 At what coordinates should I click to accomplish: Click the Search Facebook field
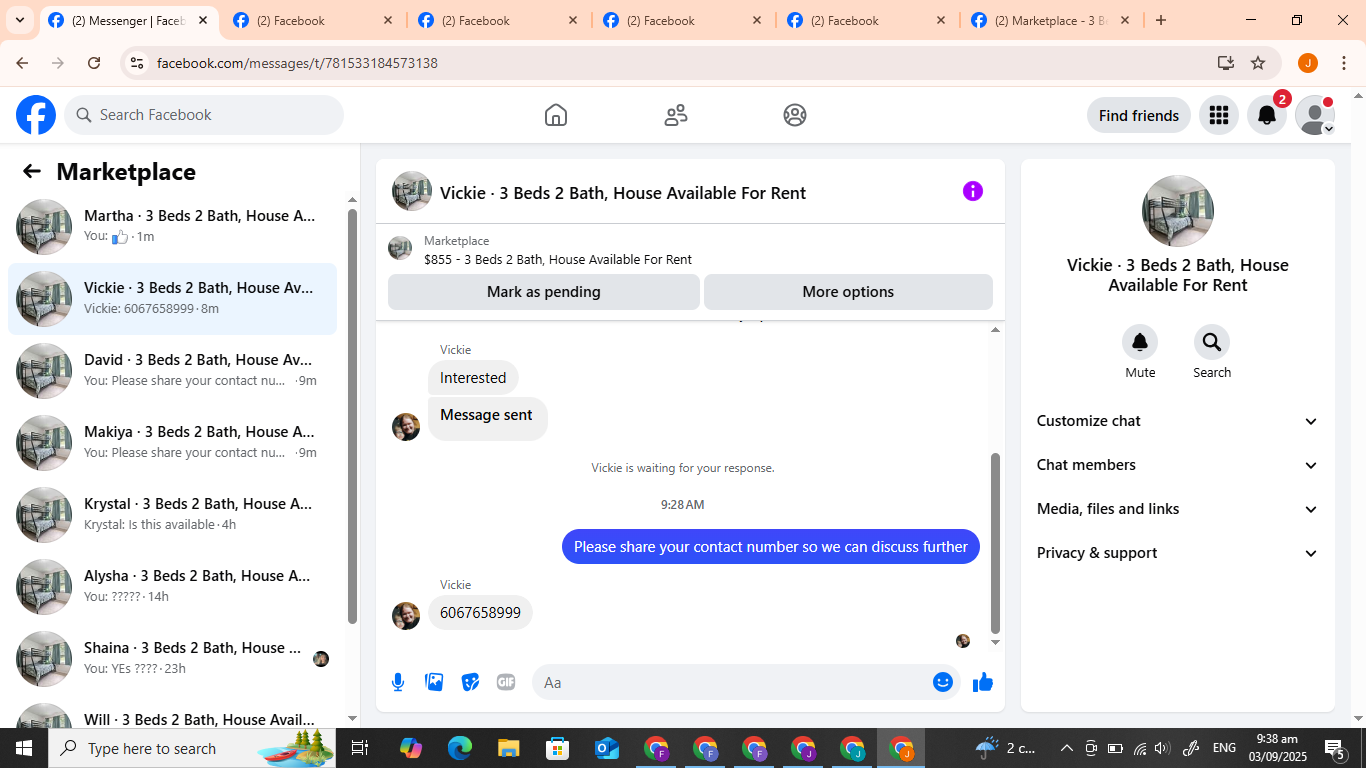(x=204, y=115)
